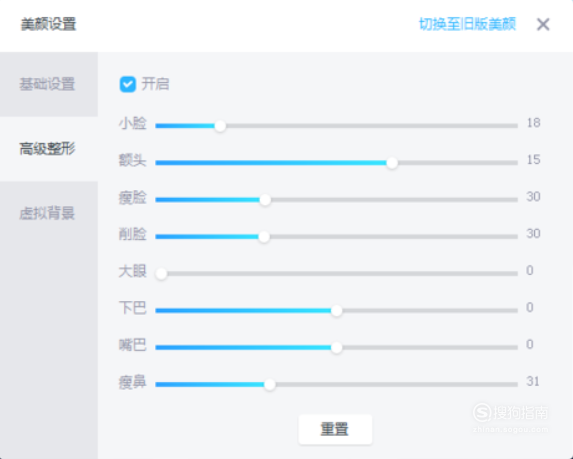The image size is (573, 459).
Task: Select the 高级整形 tab
Action: [49, 149]
